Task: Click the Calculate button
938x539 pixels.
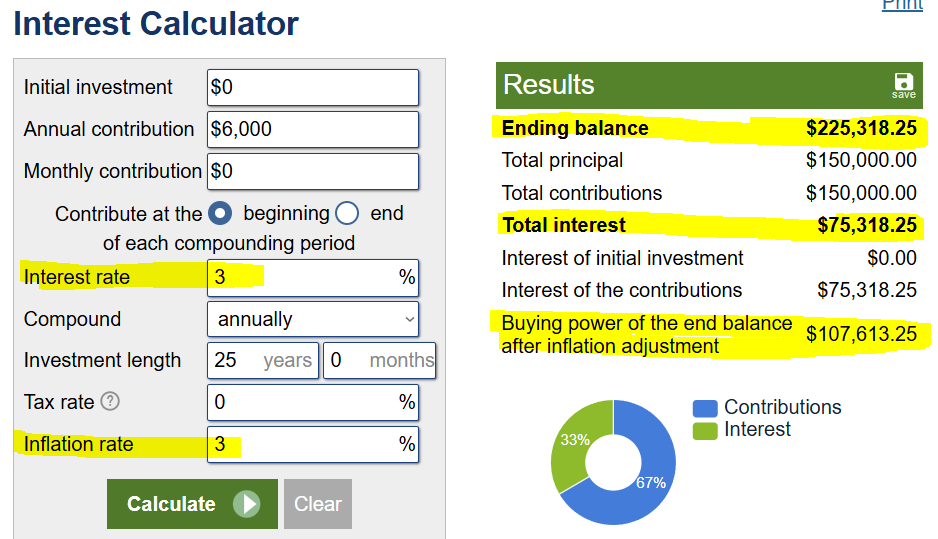Action: 192,504
